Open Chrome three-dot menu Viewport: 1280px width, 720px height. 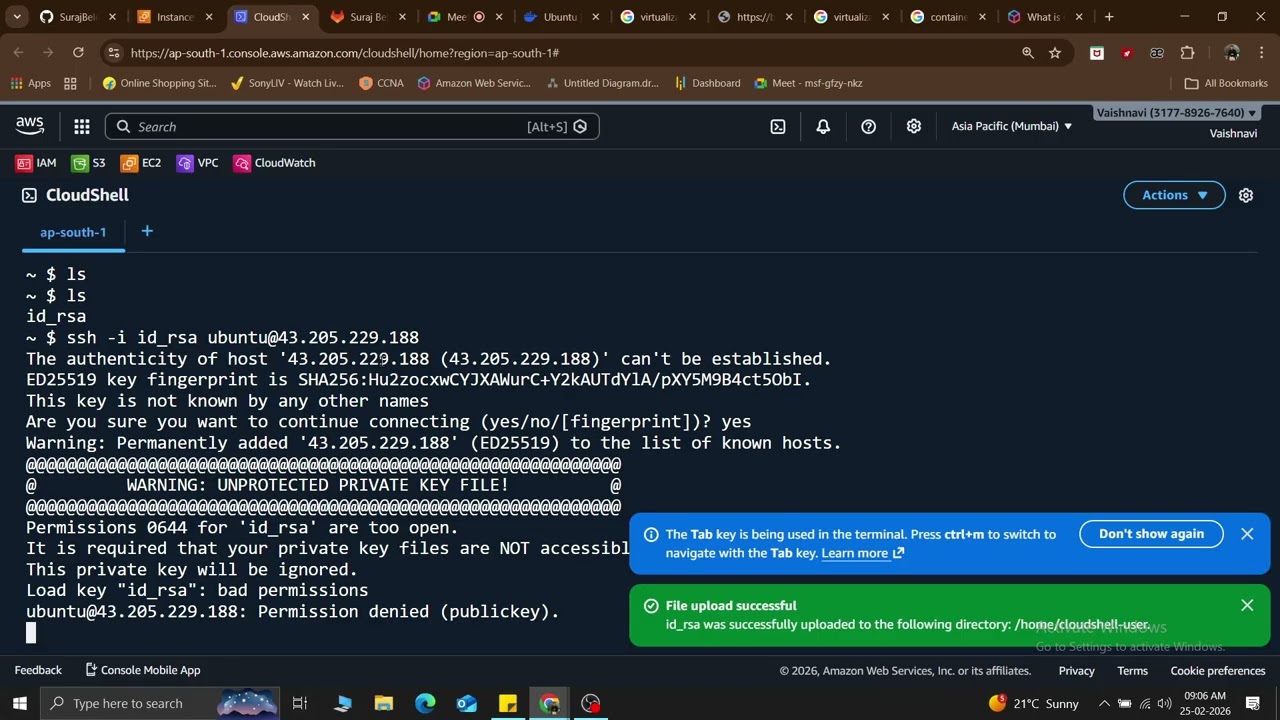pyautogui.click(x=1262, y=53)
